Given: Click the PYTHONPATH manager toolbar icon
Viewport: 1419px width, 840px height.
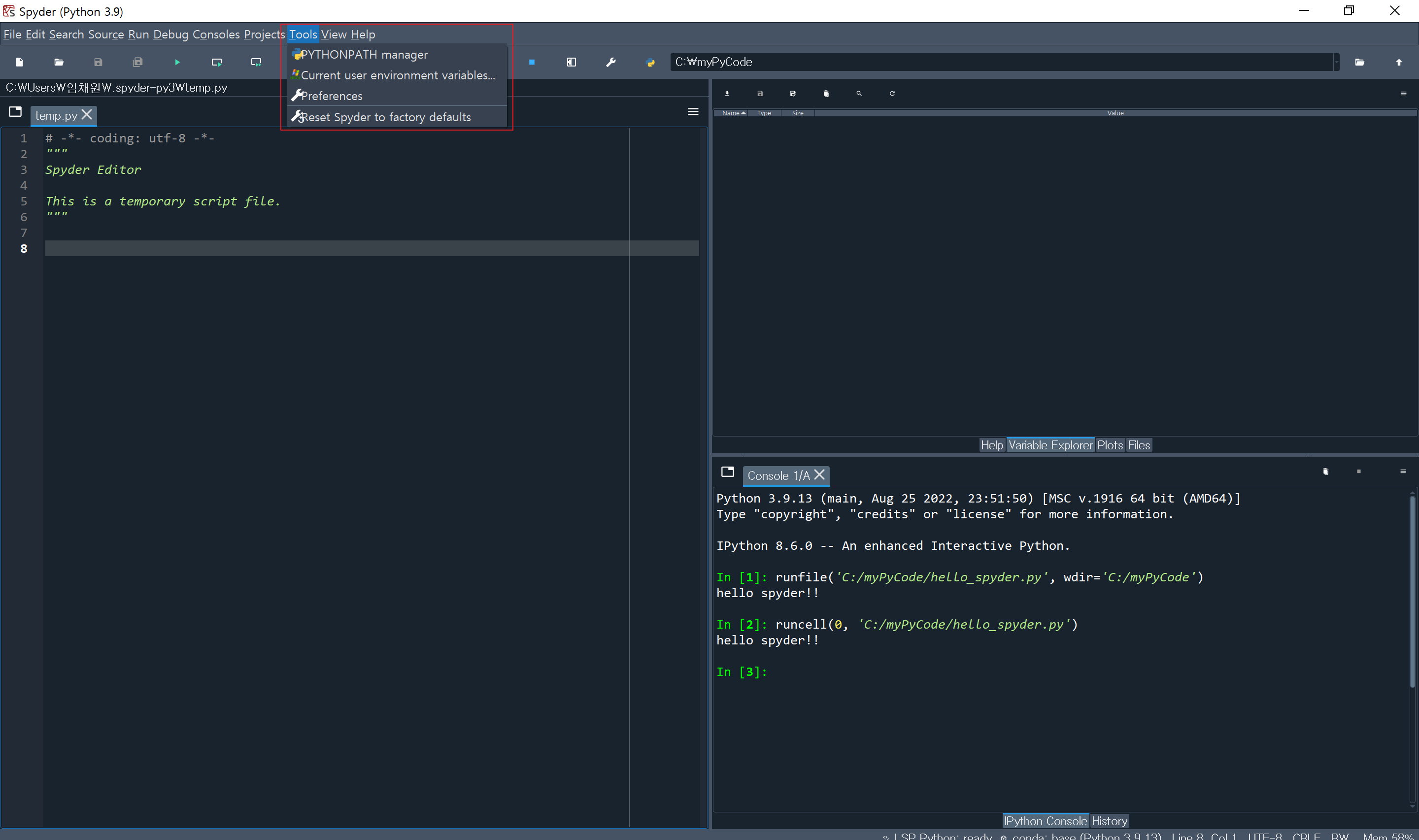Looking at the screenshot, I should click(x=650, y=62).
